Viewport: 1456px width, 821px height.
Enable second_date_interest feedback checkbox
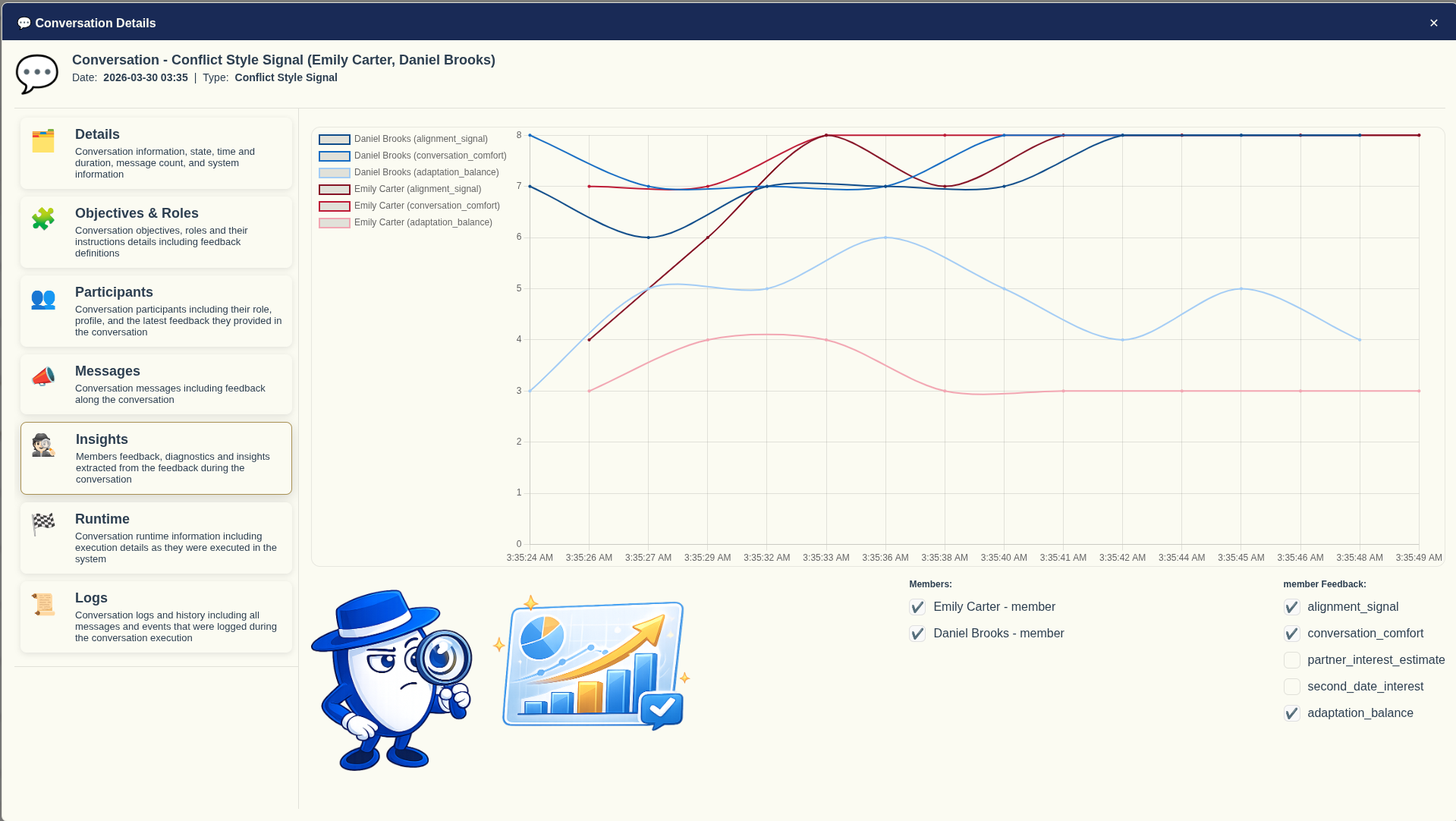click(x=1291, y=687)
